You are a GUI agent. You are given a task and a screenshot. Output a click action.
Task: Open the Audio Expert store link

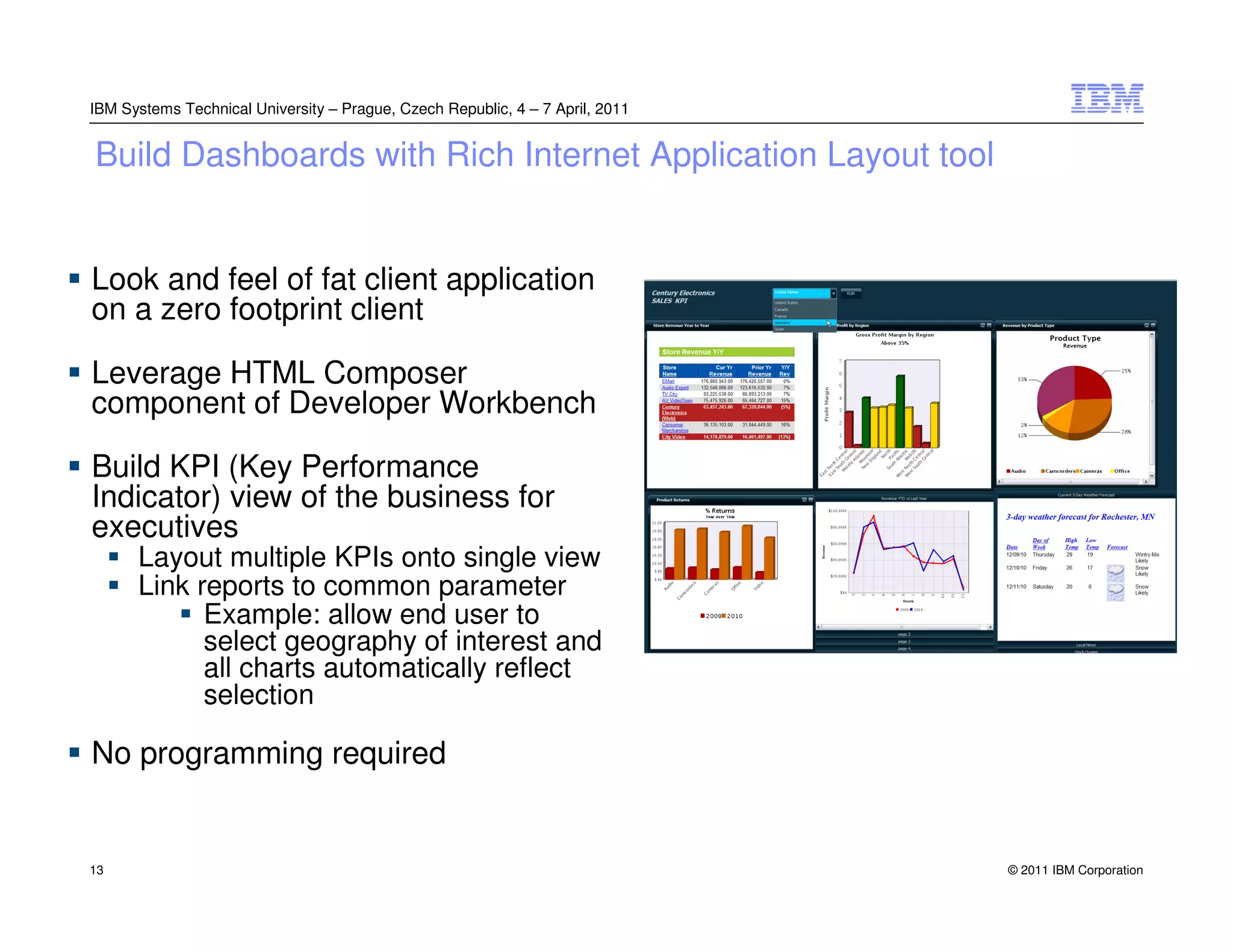tap(675, 388)
